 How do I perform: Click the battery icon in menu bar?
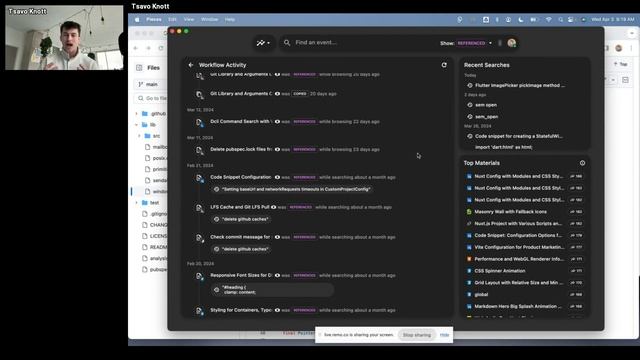[533, 20]
